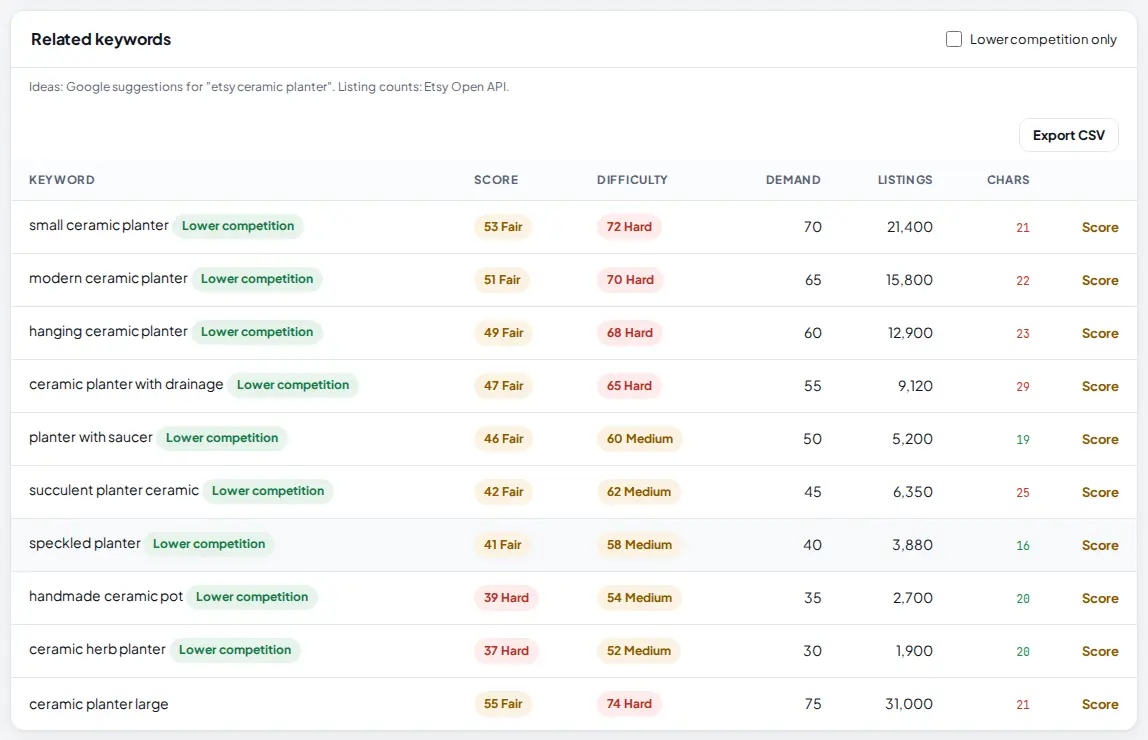Image resolution: width=1148 pixels, height=740 pixels.
Task: Click the '53 Fair' score badge
Action: [x=503, y=227]
